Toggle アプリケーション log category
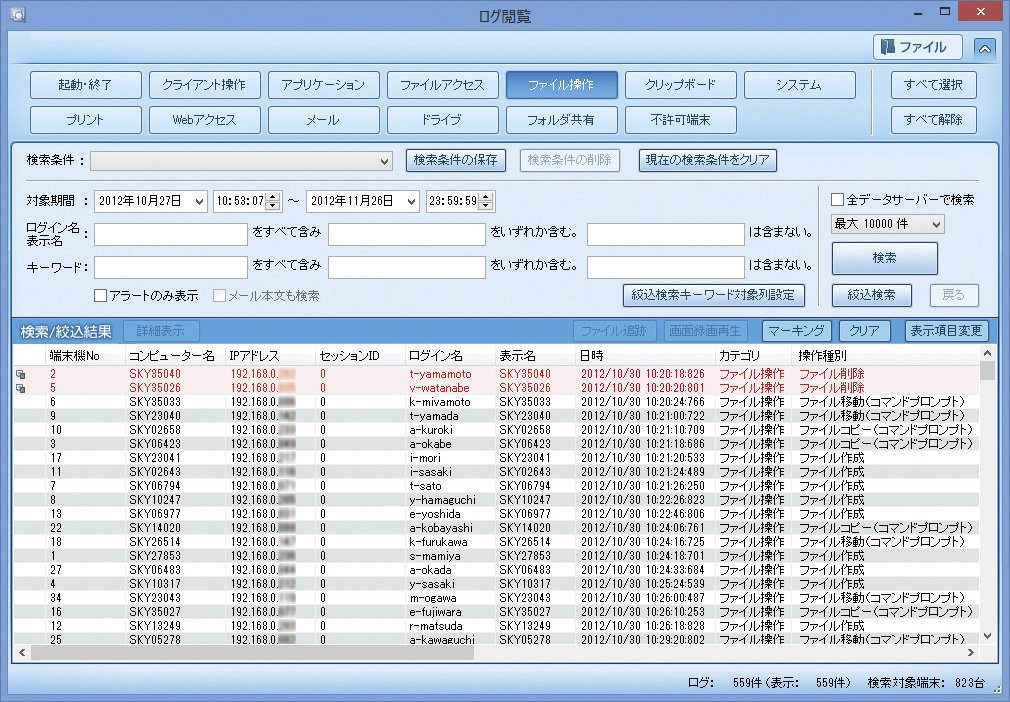1010x702 pixels. point(323,85)
